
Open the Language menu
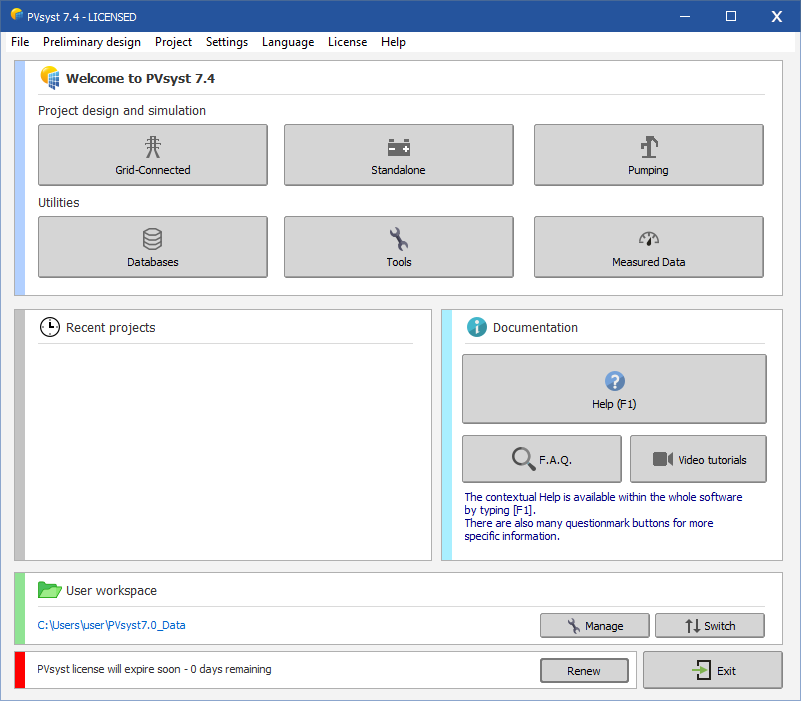[288, 42]
